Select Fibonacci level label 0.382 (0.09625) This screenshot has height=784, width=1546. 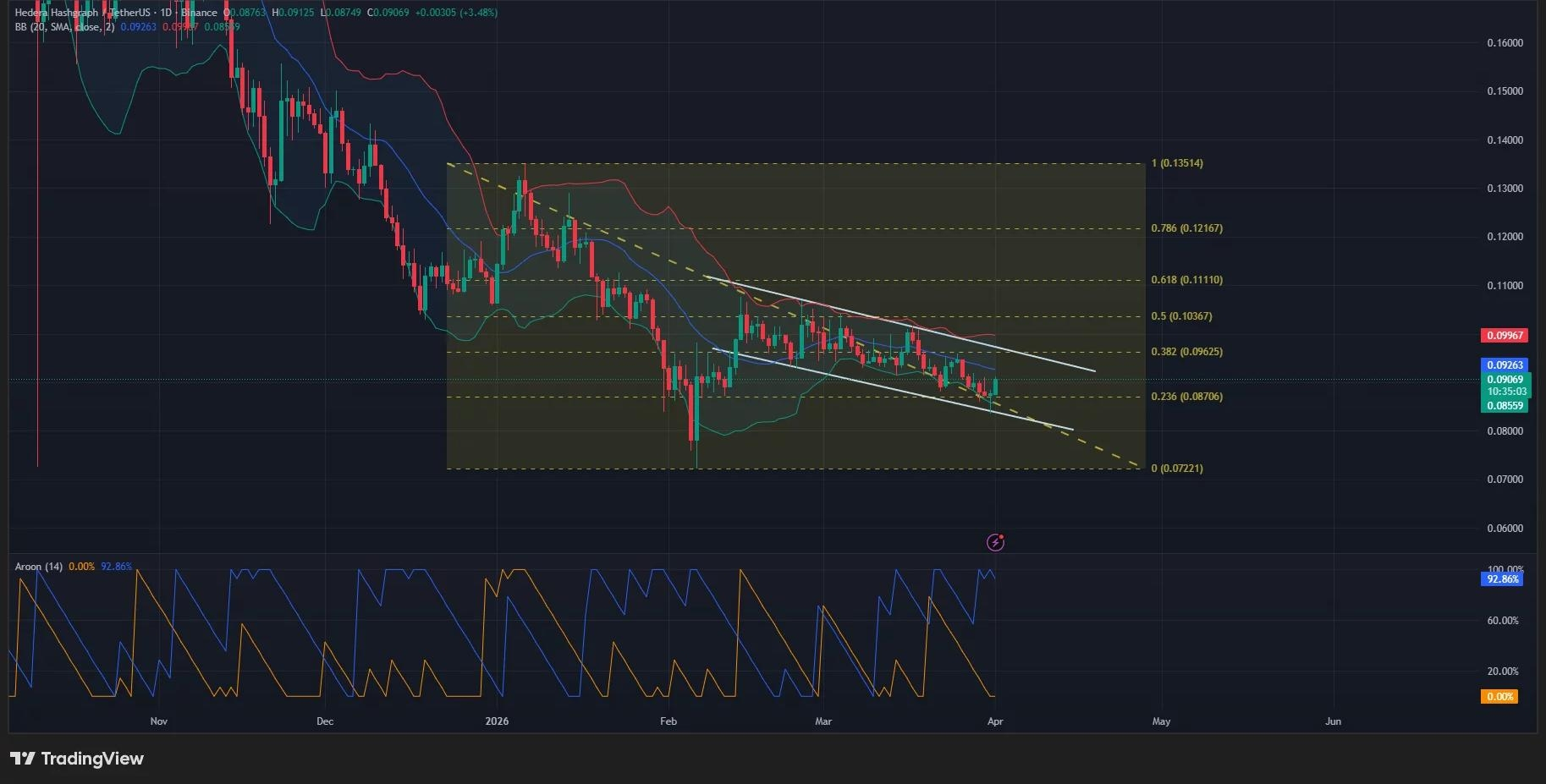(x=1187, y=352)
